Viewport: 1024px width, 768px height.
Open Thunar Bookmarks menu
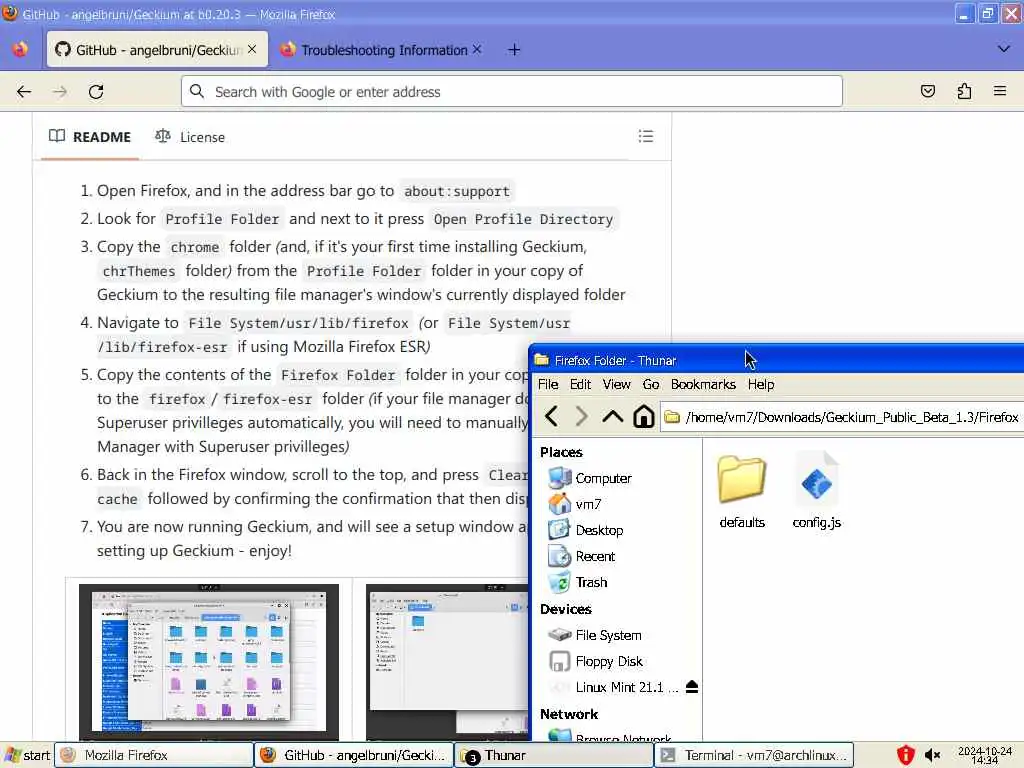(703, 384)
